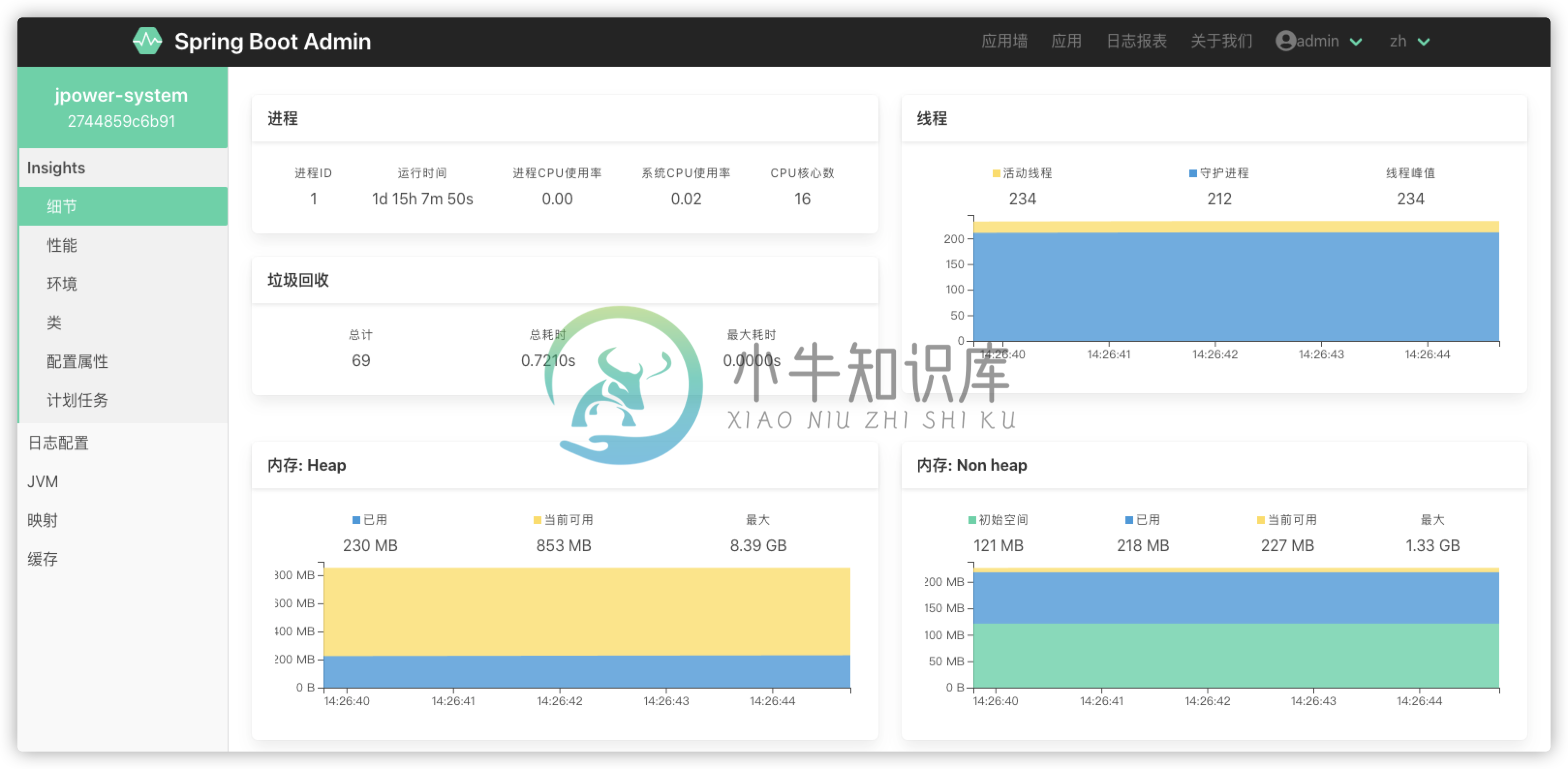
Task: Click 14:26:42 tick on threads chart axis
Action: (1215, 354)
